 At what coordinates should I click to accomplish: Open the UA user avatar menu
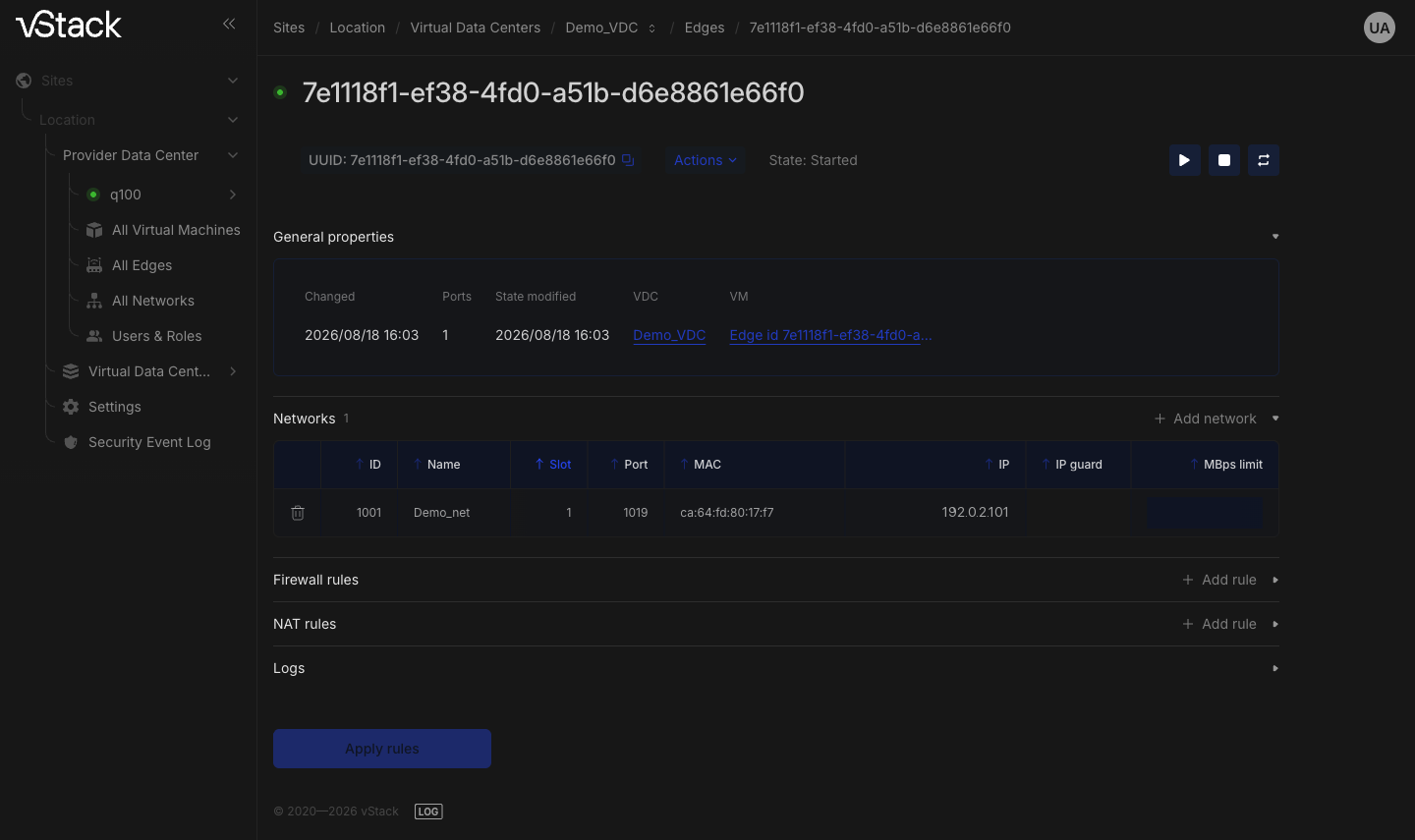pos(1380,28)
